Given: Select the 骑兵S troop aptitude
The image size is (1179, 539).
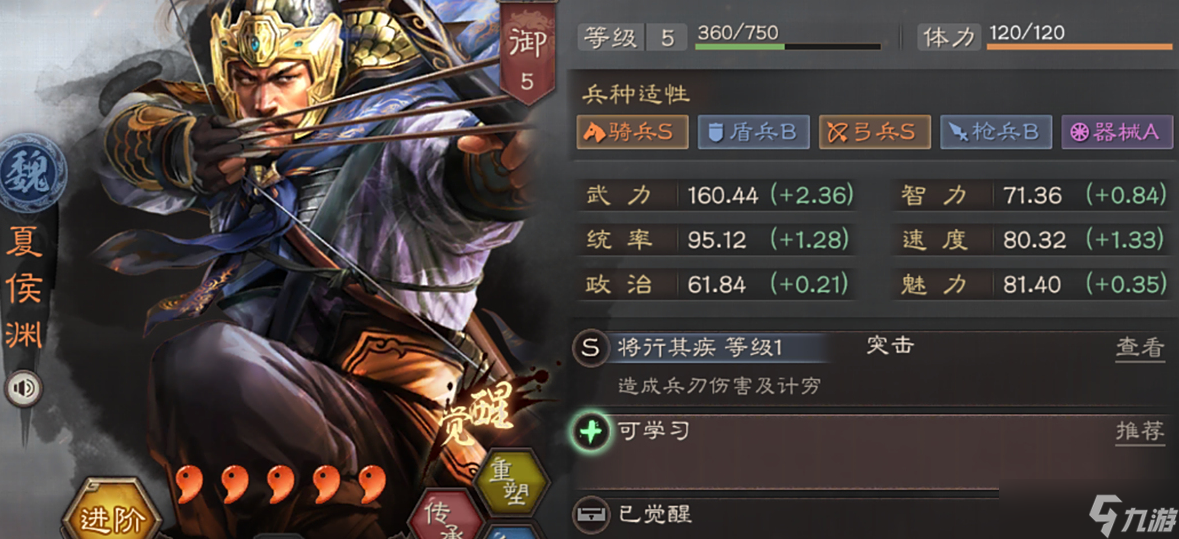Looking at the screenshot, I should pos(633,132).
